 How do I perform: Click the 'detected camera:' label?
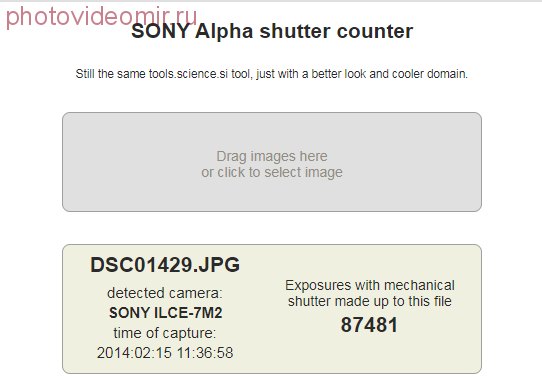(x=165, y=293)
